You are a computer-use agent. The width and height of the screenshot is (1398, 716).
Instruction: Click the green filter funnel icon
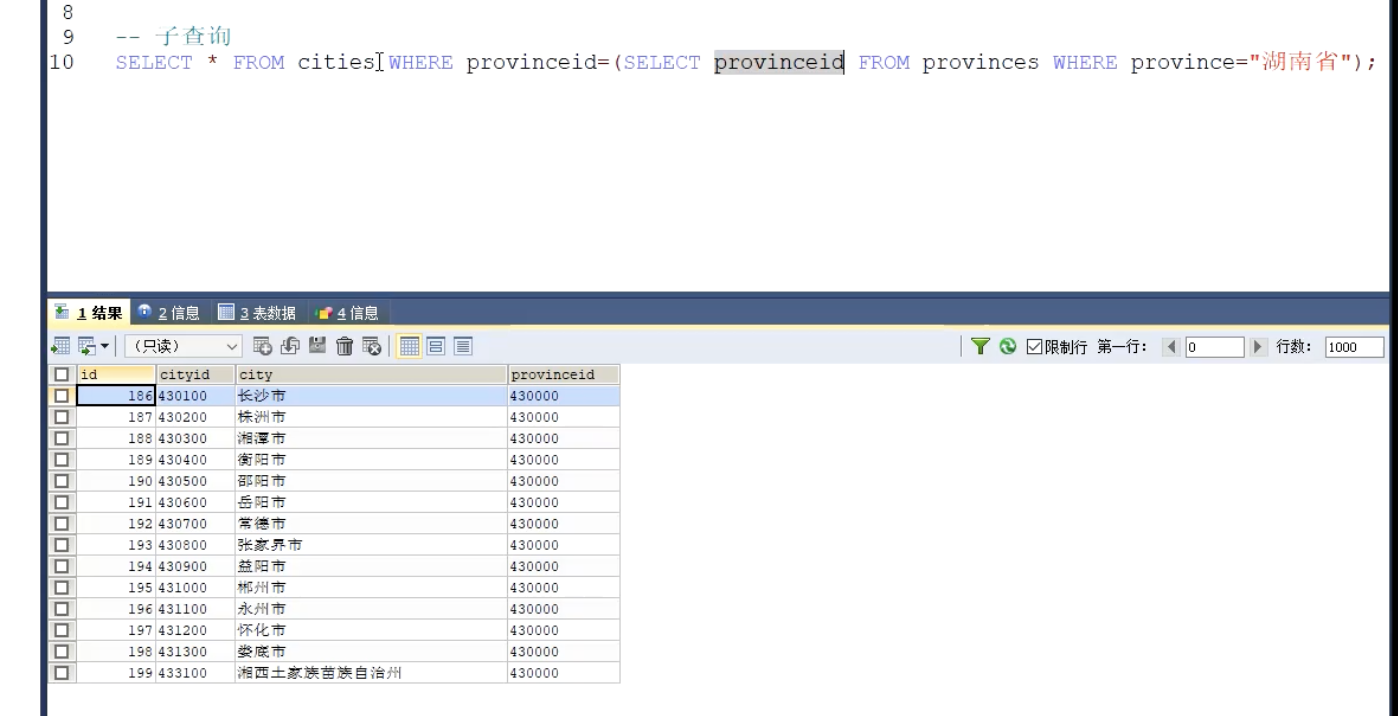tap(981, 347)
